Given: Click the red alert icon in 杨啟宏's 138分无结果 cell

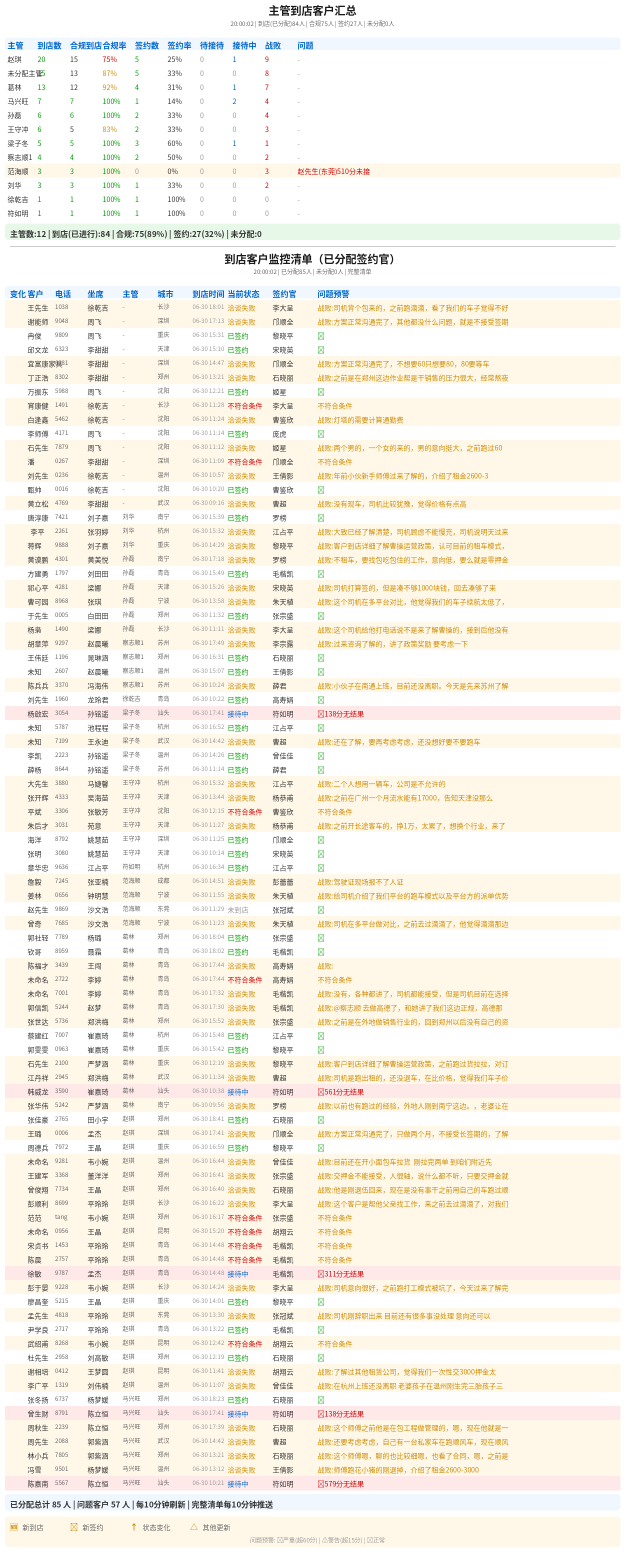Looking at the screenshot, I should coord(320,714).
